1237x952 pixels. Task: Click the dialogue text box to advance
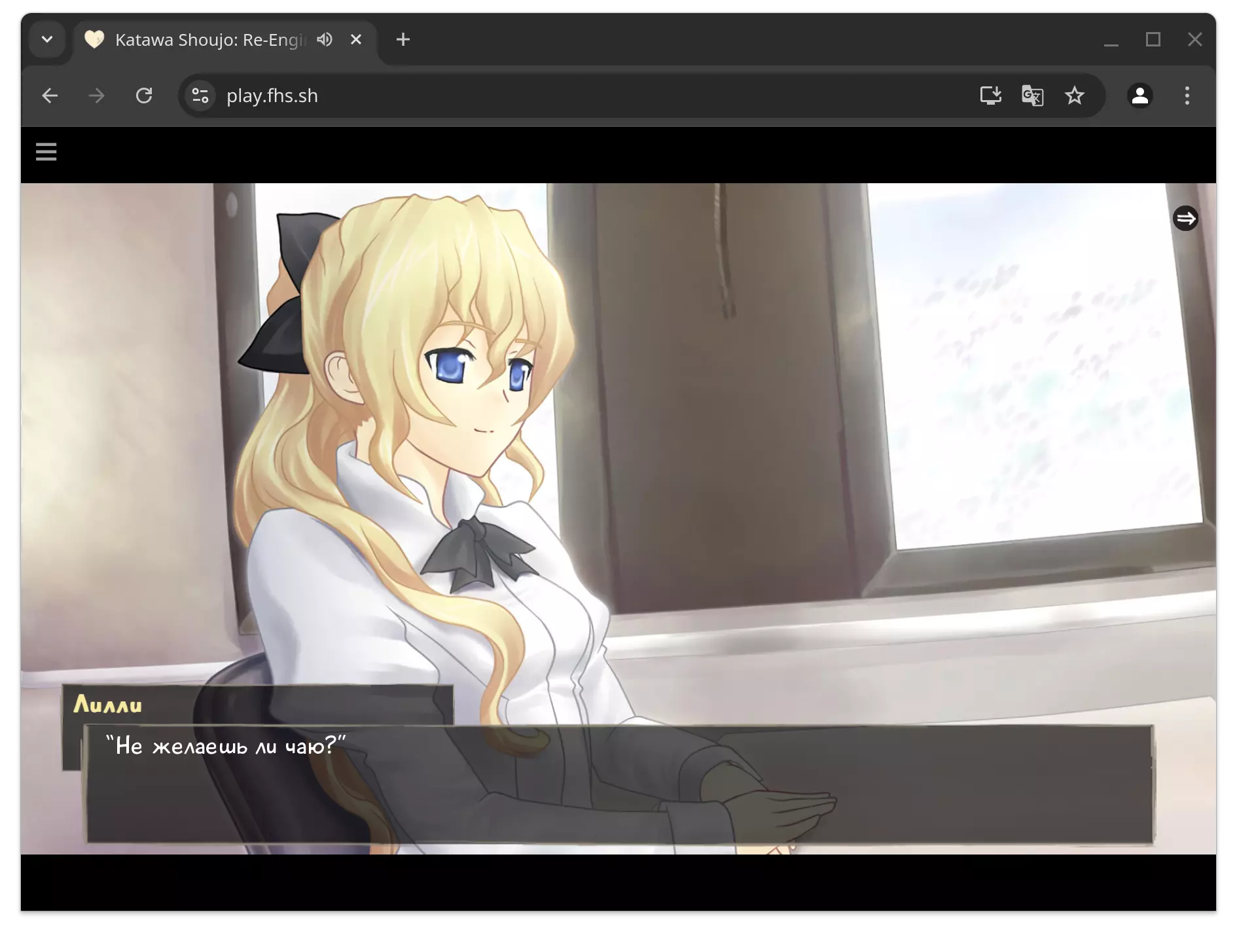click(x=619, y=784)
